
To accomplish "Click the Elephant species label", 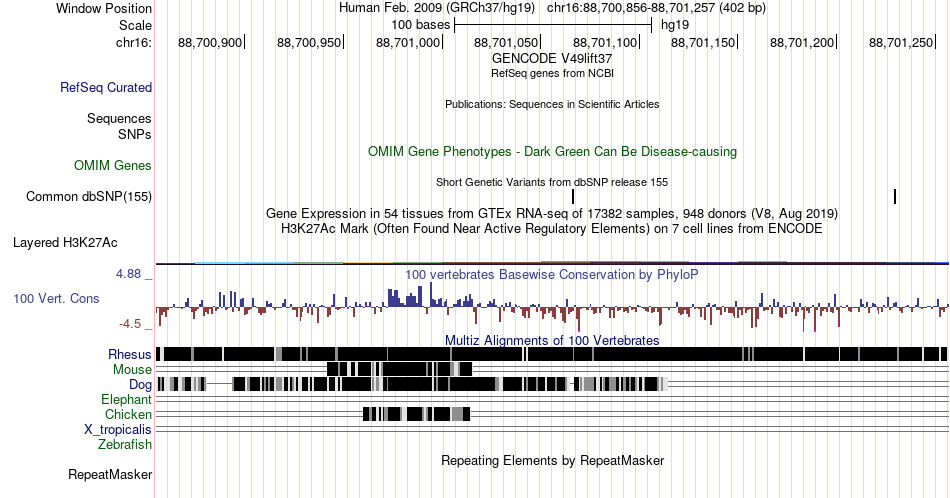I will 126,399.
